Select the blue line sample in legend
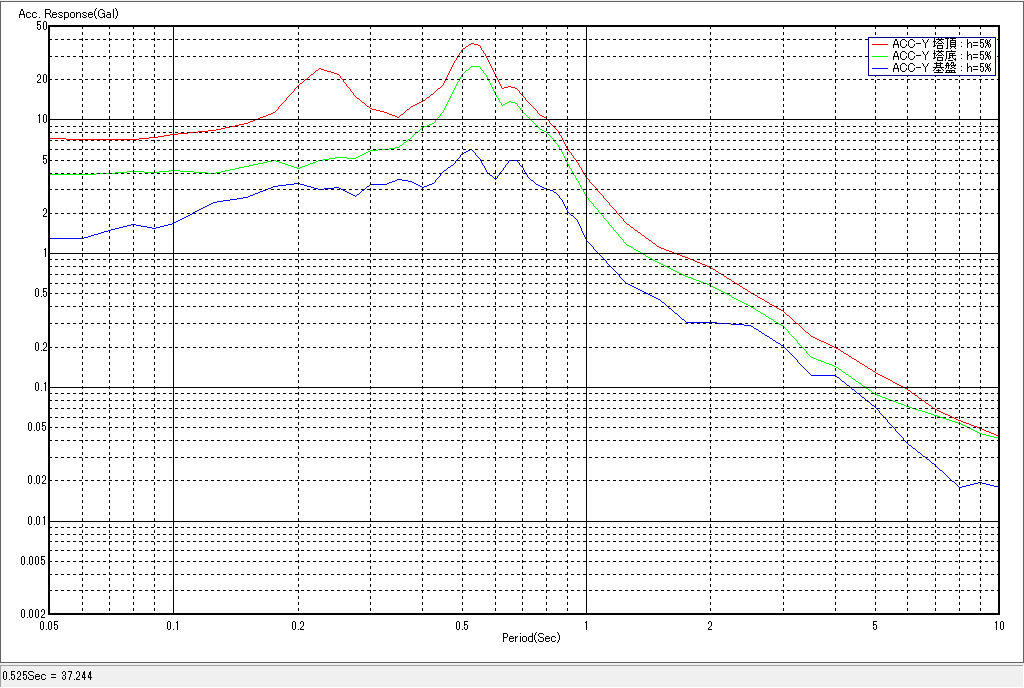The width and height of the screenshot is (1024, 688). click(x=880, y=68)
